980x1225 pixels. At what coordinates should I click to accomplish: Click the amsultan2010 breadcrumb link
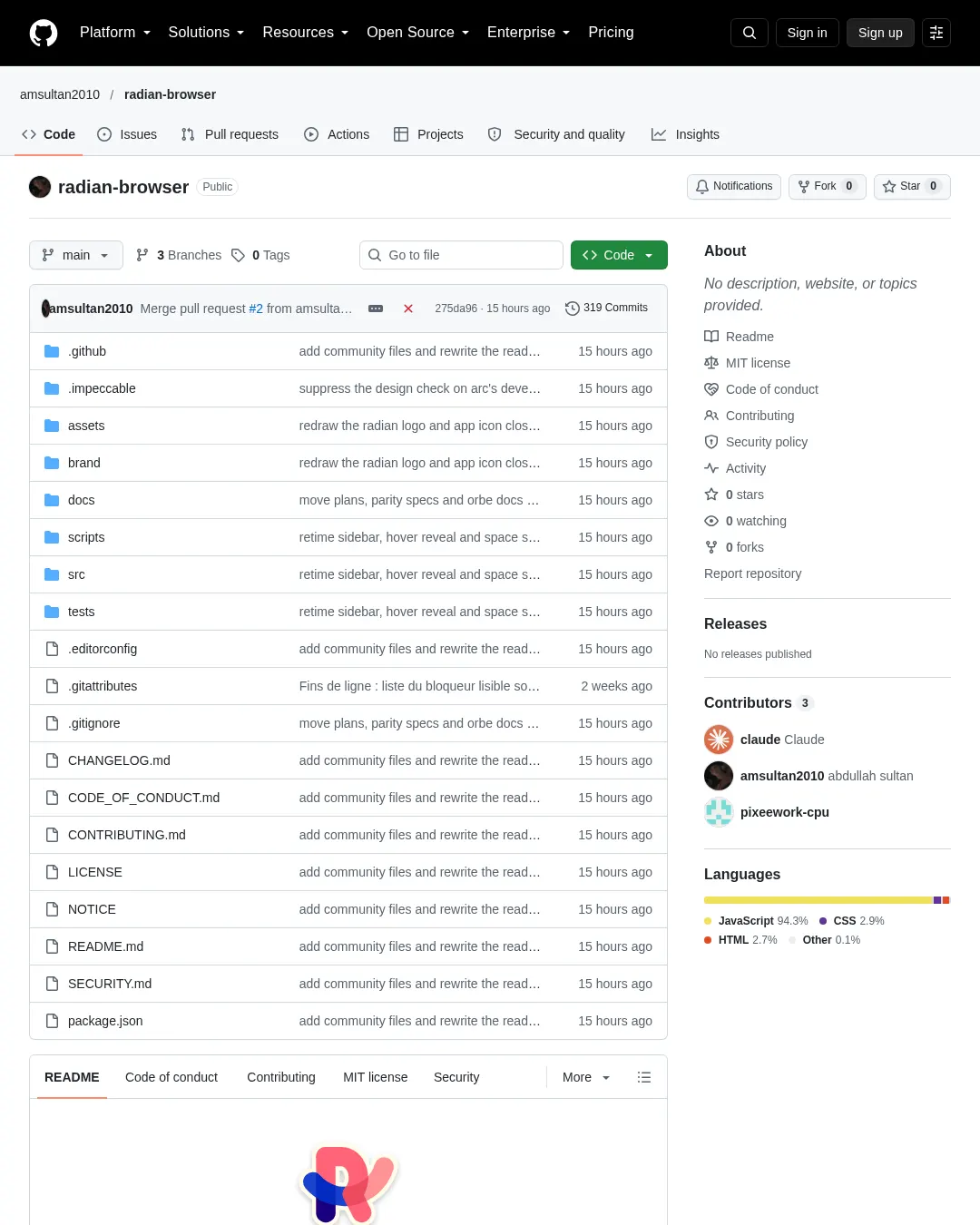click(x=60, y=94)
